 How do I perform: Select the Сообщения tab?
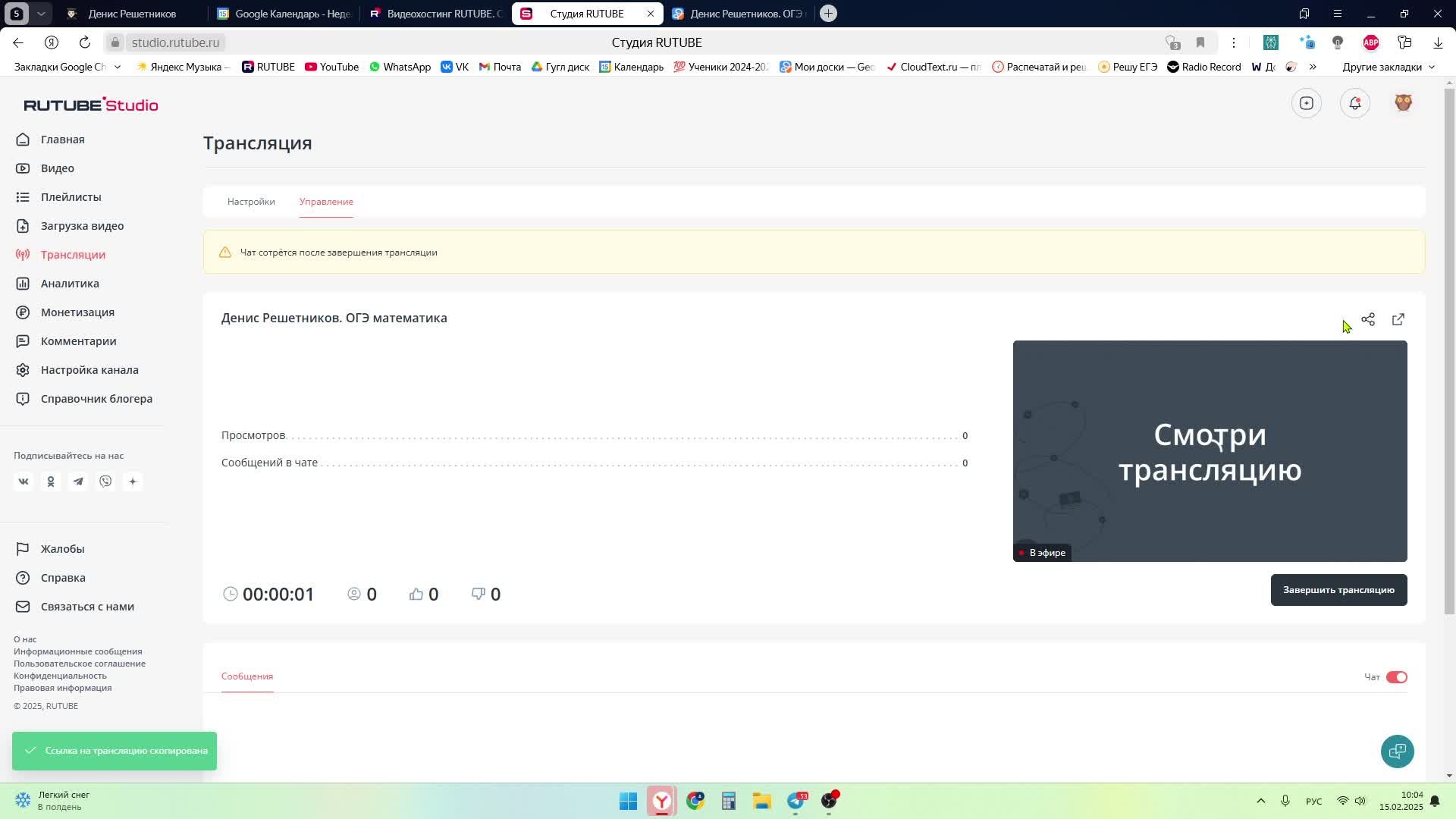[247, 676]
